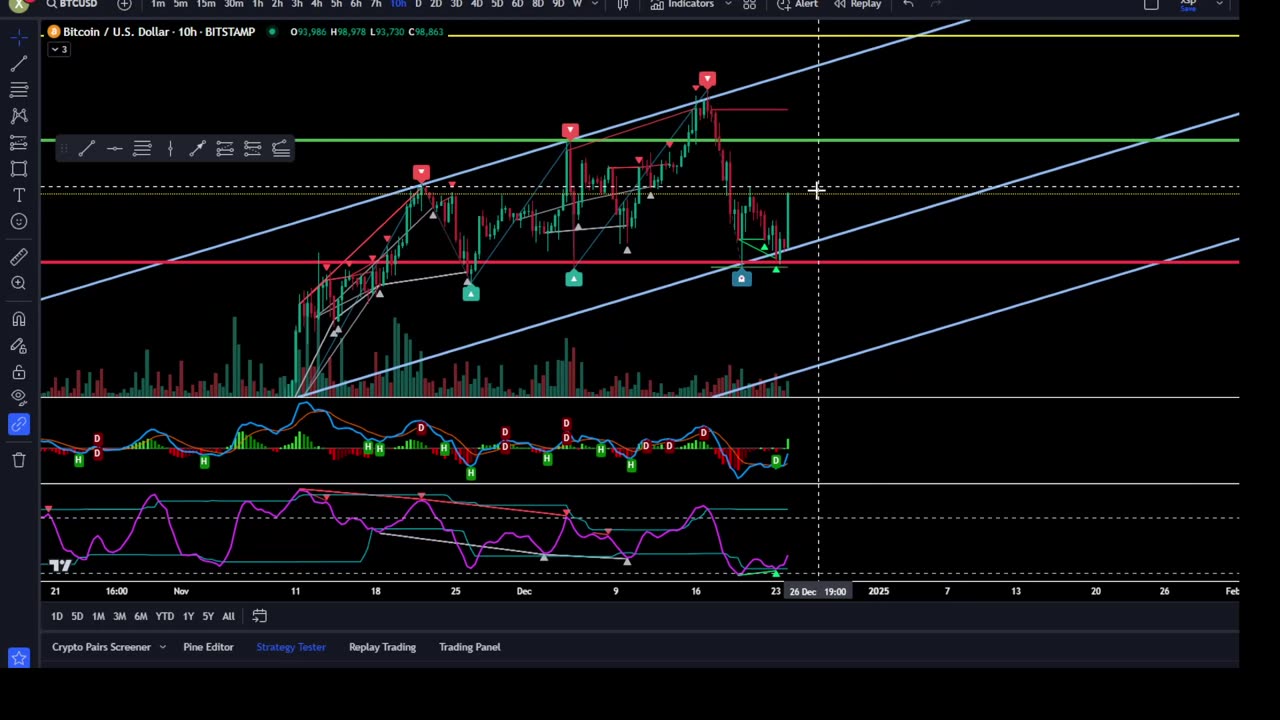Expand favorite indicators dropdown arrow
The width and height of the screenshot is (1280, 720).
[x=727, y=4]
